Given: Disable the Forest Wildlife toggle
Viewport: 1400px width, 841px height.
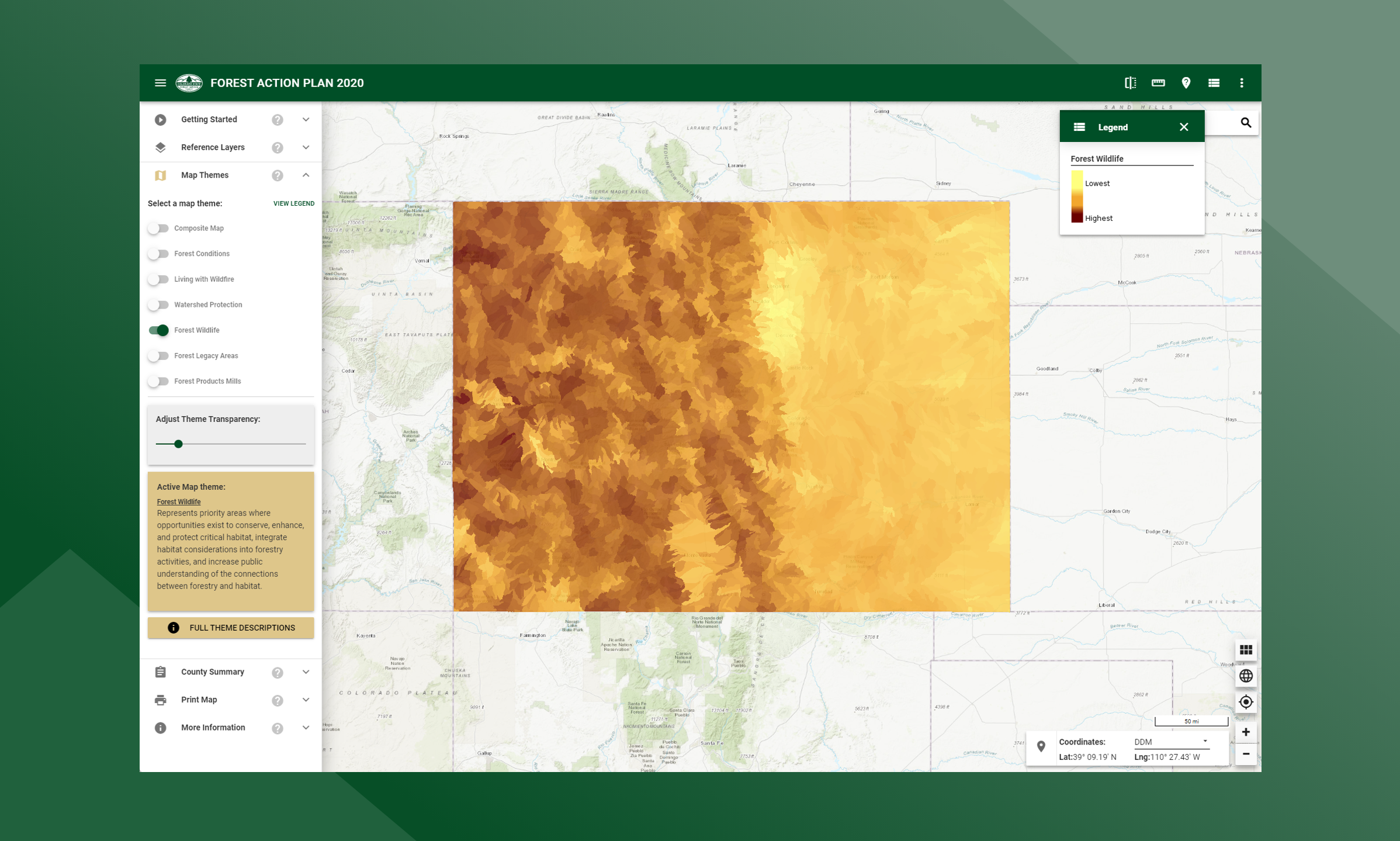Looking at the screenshot, I should point(158,330).
